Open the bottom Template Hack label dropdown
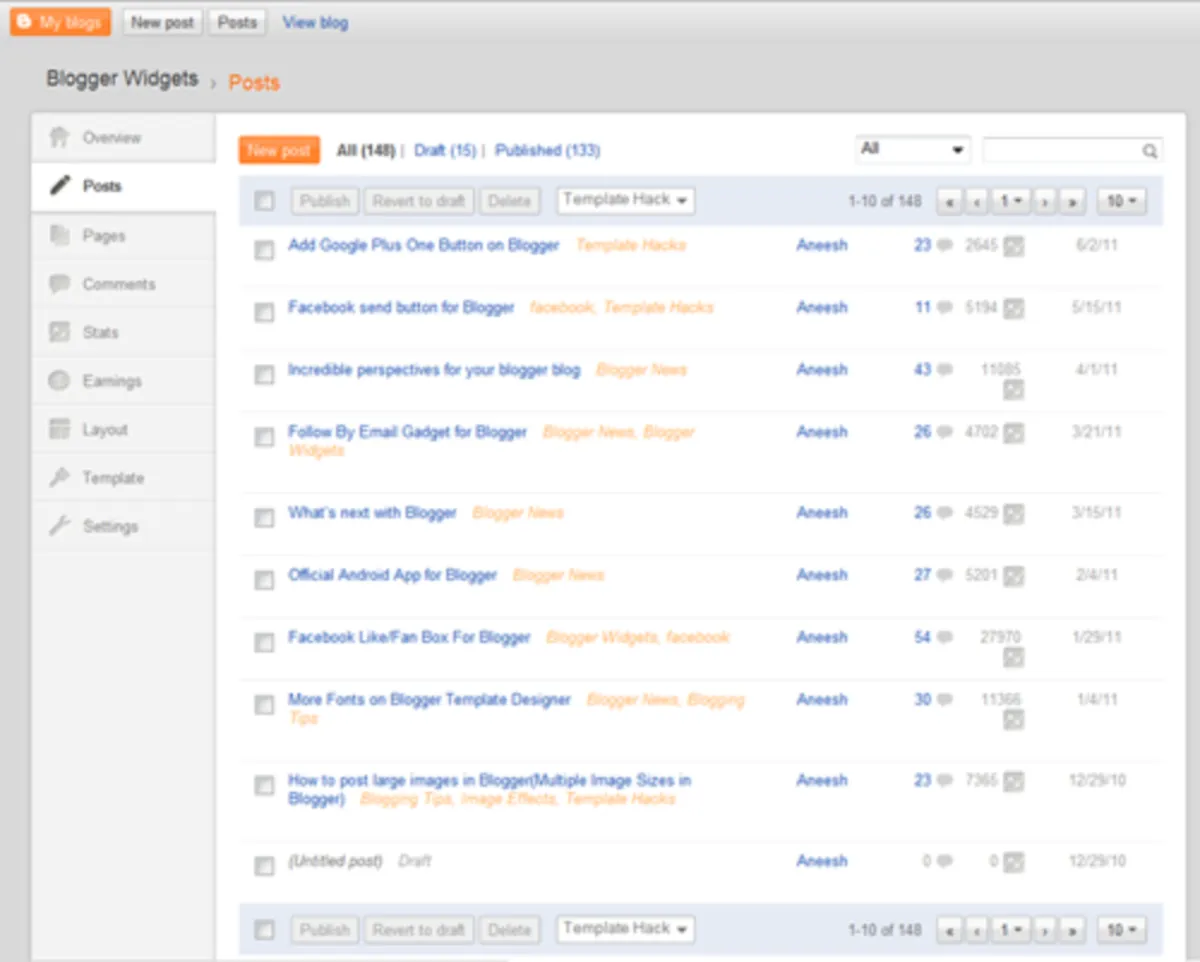The height and width of the screenshot is (962, 1200). pyautogui.click(x=626, y=930)
